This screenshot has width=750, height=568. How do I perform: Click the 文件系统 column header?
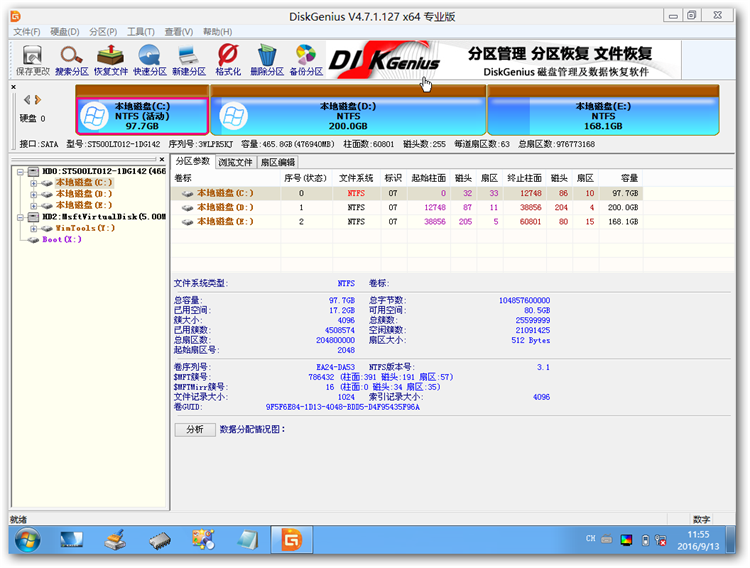356,178
